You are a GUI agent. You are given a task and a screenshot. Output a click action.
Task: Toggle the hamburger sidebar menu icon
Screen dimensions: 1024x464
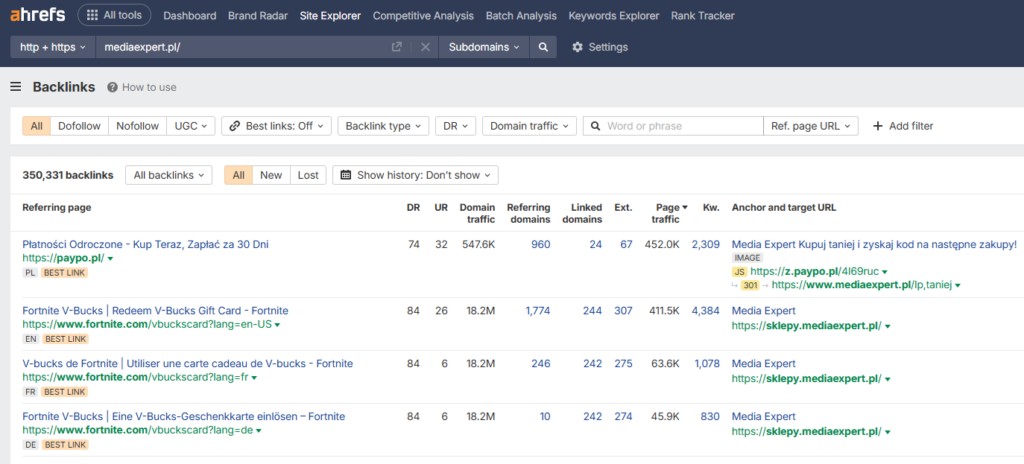coord(16,87)
